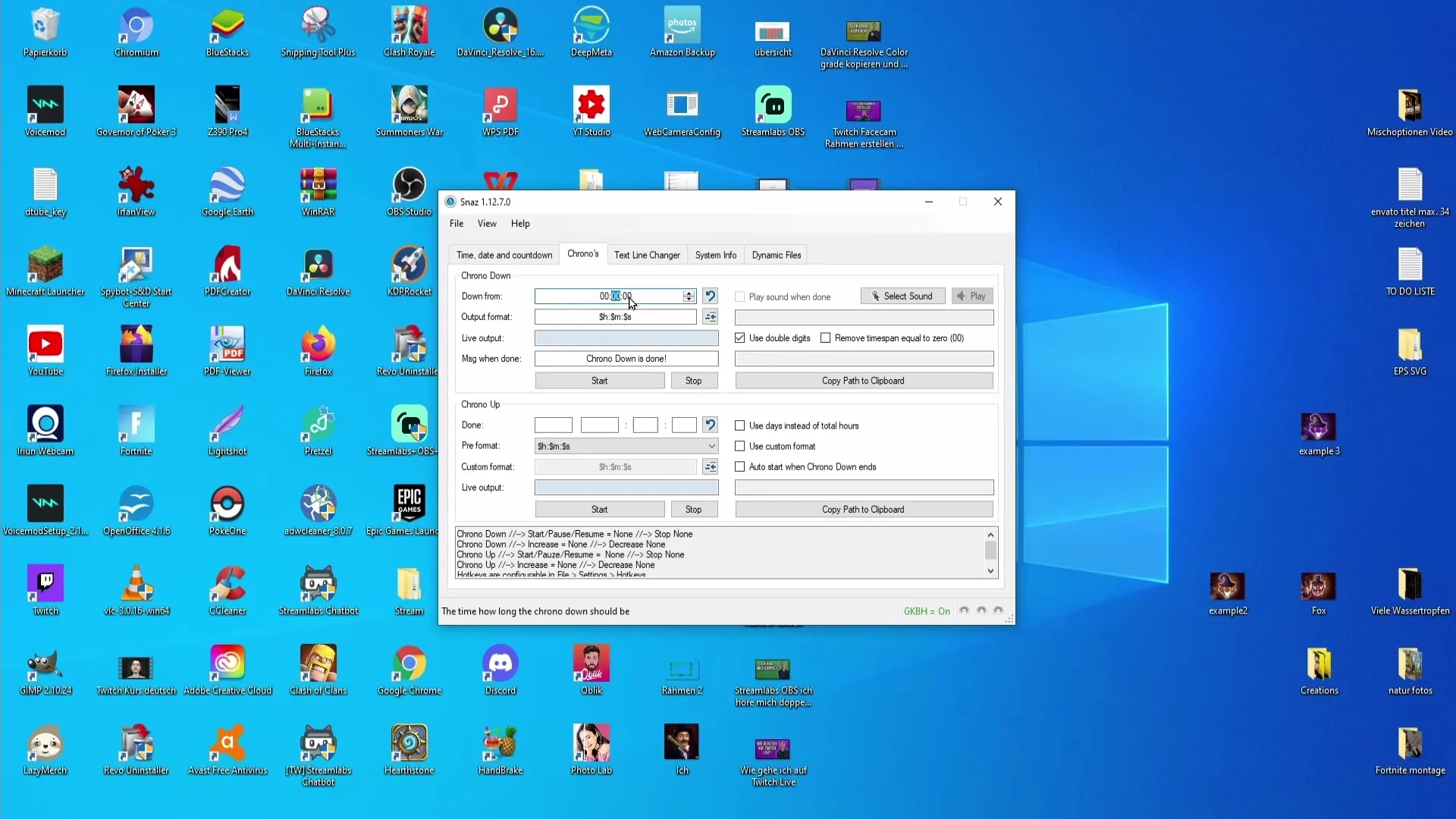Switch to Text Line Changer tab
The width and height of the screenshot is (1456, 819).
tap(647, 256)
